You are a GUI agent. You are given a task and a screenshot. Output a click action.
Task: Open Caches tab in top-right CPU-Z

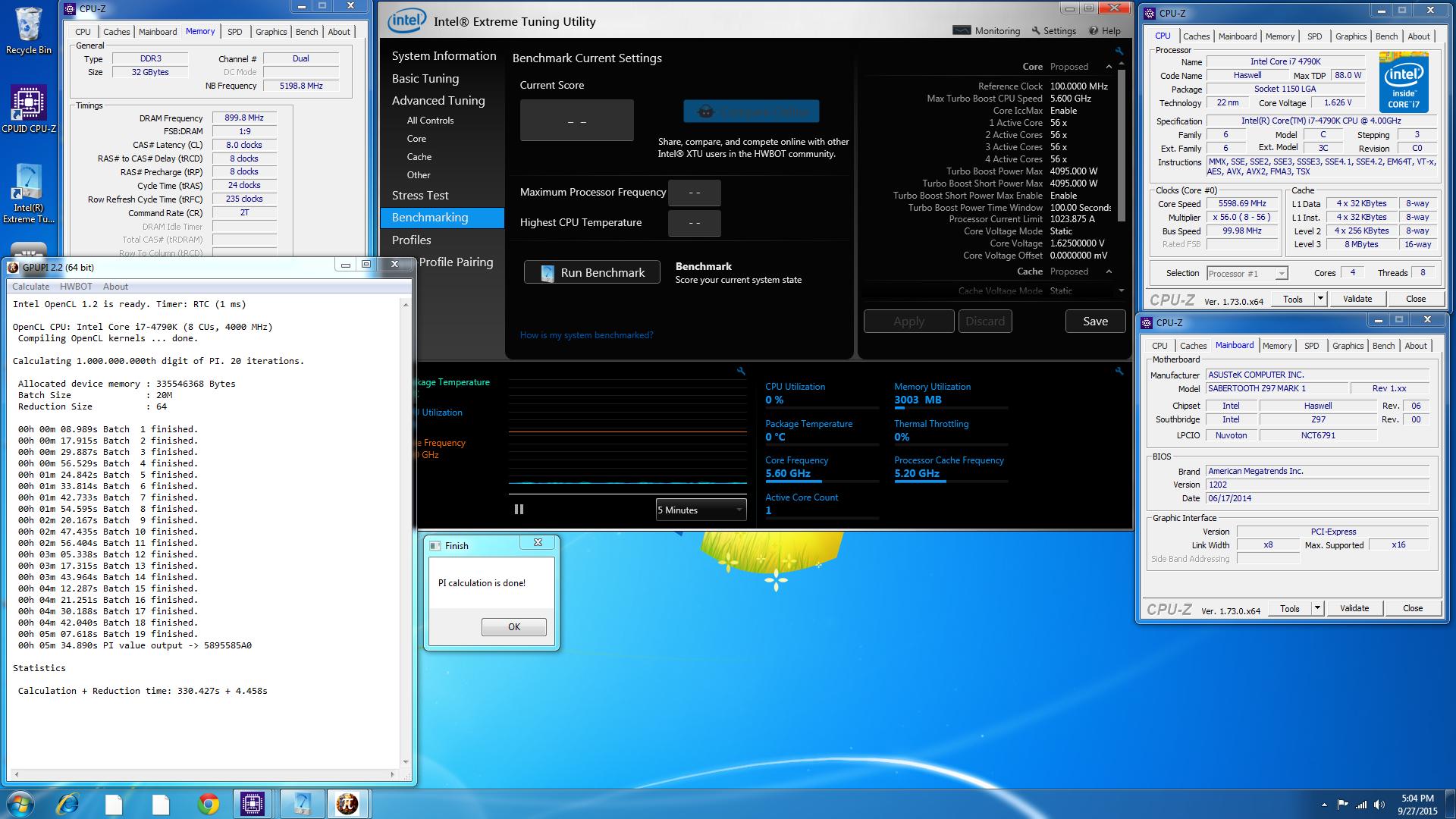[x=1196, y=36]
